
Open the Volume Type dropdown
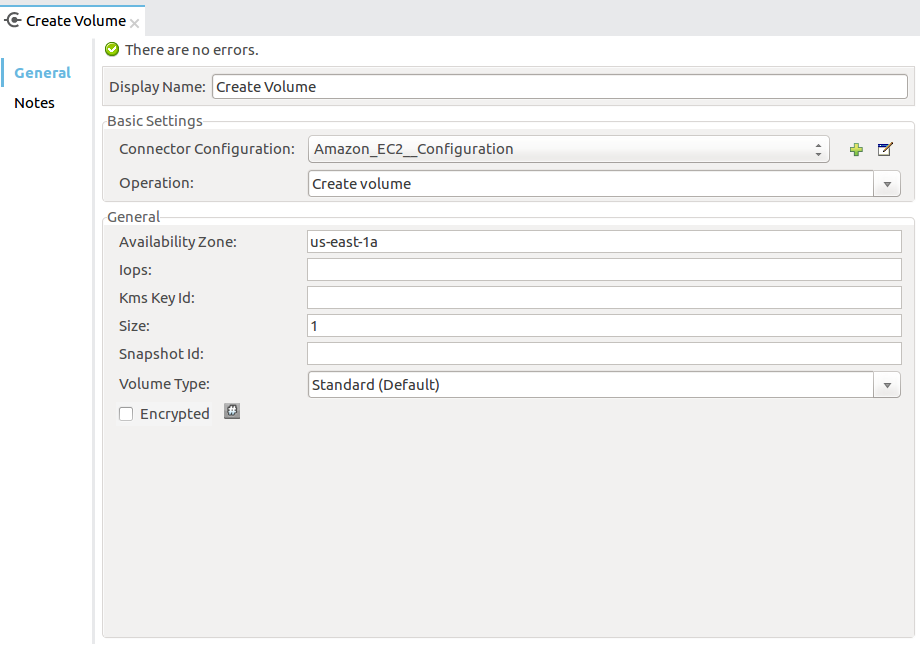[x=888, y=384]
